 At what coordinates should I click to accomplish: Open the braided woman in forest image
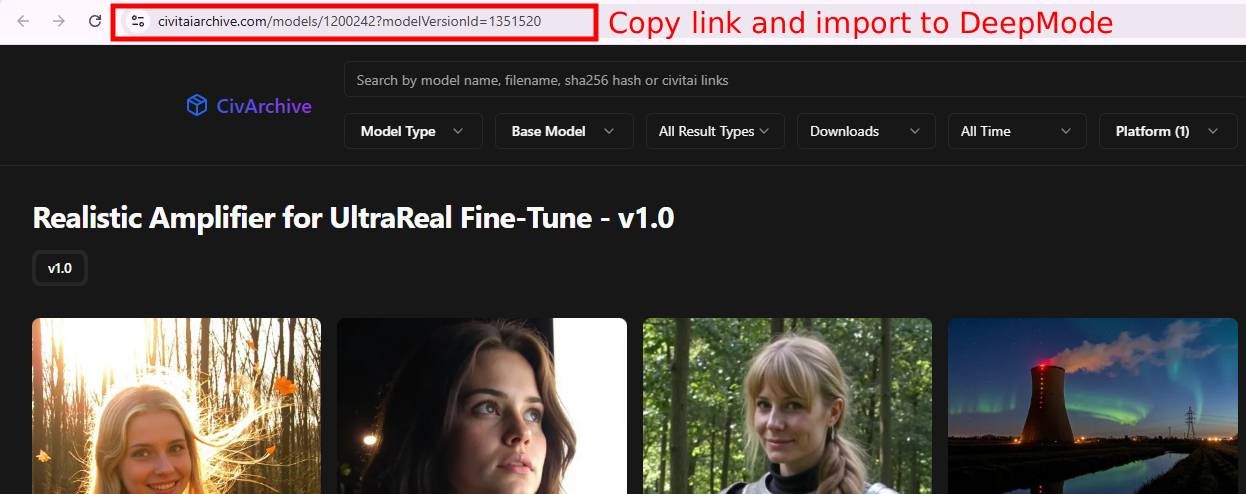pos(787,406)
